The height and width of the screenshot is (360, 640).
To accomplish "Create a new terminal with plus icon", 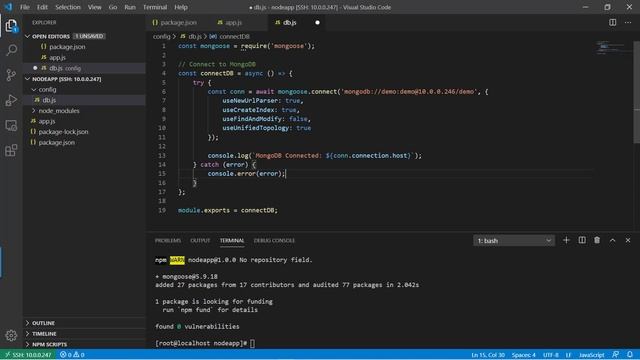I will tap(566, 240).
